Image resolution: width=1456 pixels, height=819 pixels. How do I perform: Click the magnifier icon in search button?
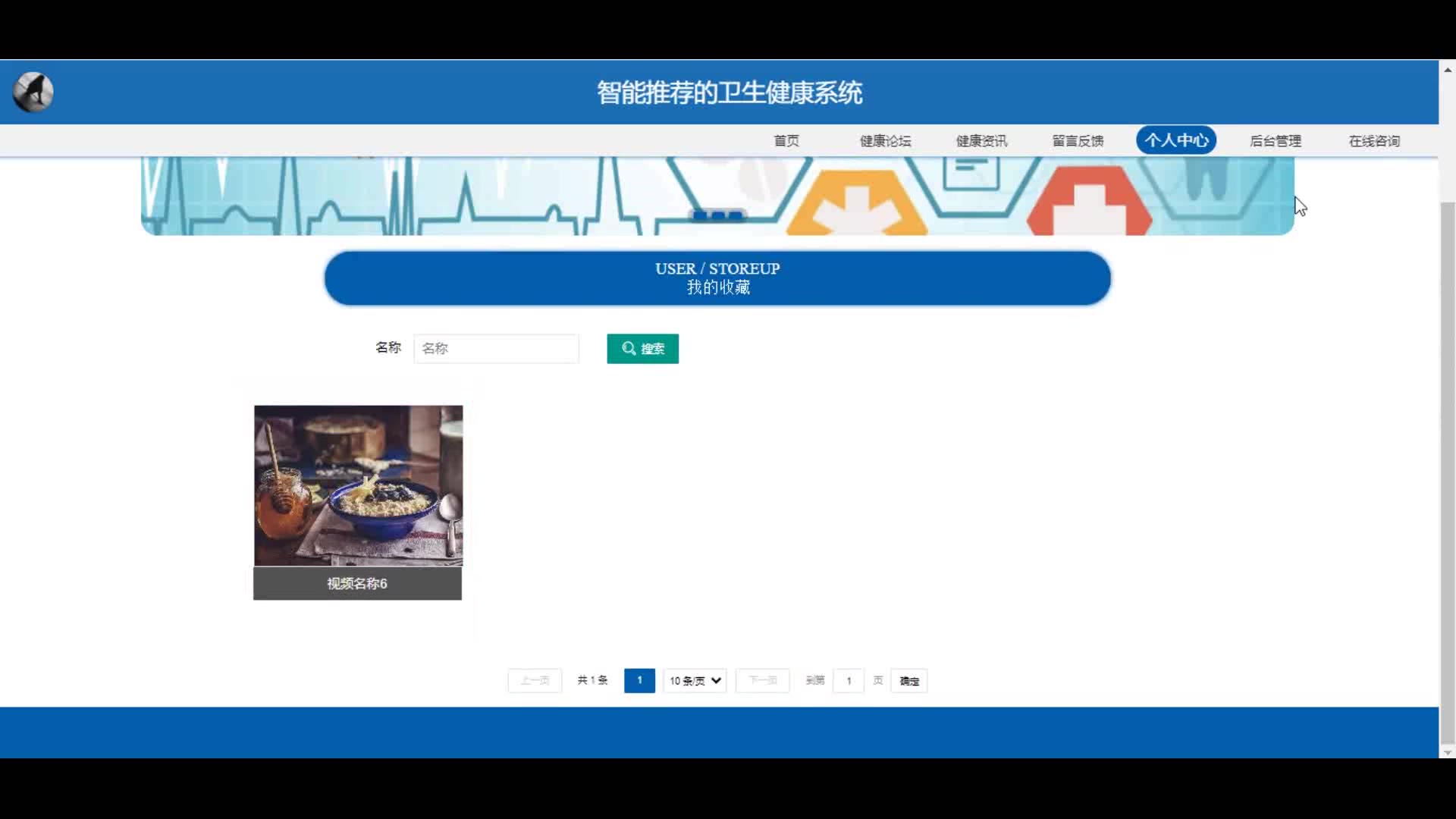click(629, 349)
